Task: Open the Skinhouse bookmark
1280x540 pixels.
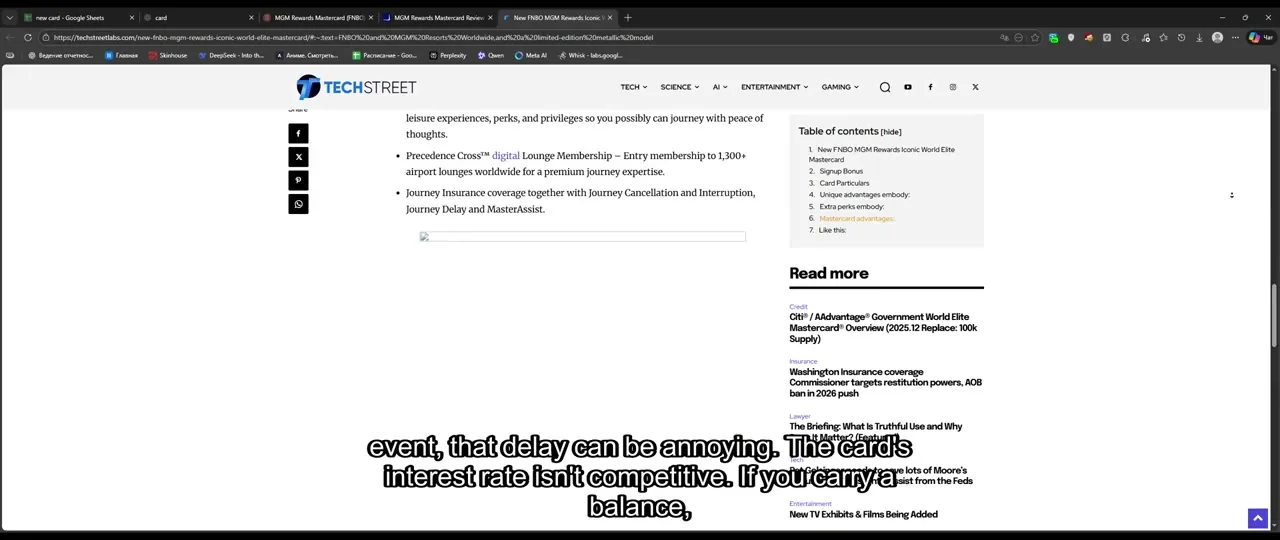Action: coord(167,55)
